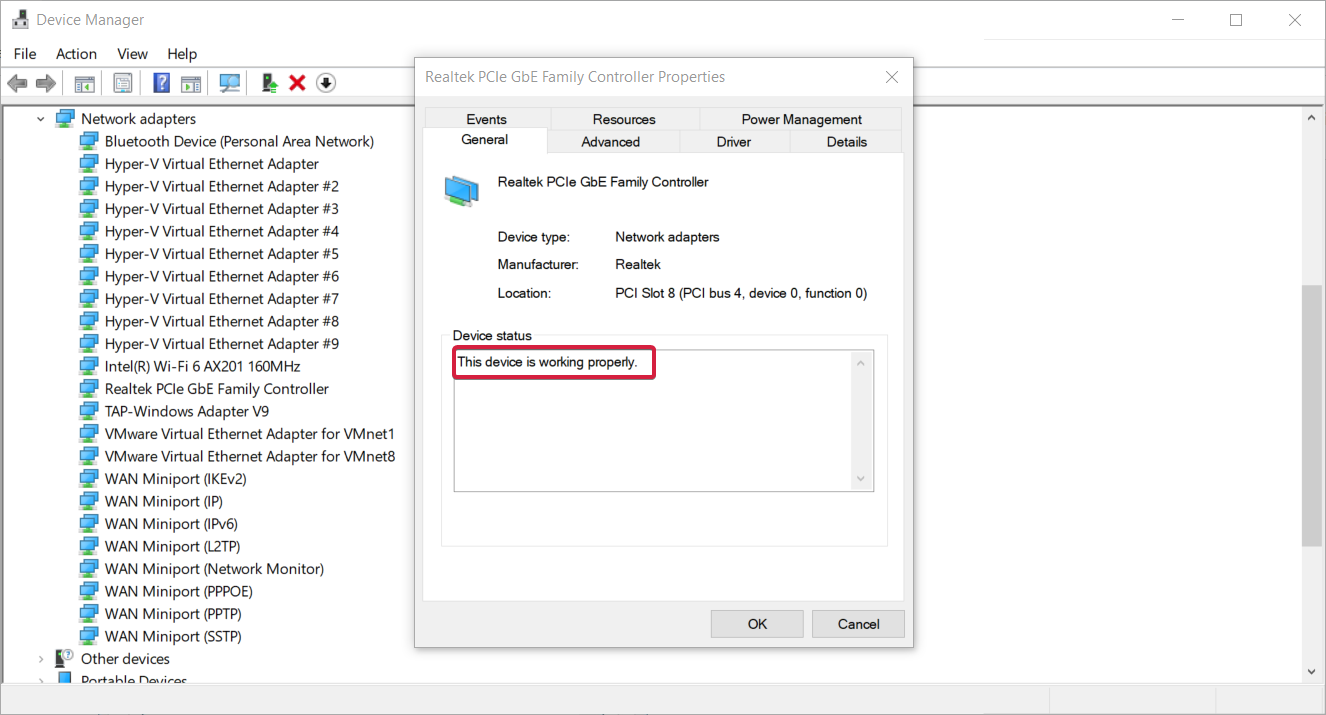1326x715 pixels.
Task: Select Realtek PCIe GbE Family Controller in tree
Action: [217, 389]
